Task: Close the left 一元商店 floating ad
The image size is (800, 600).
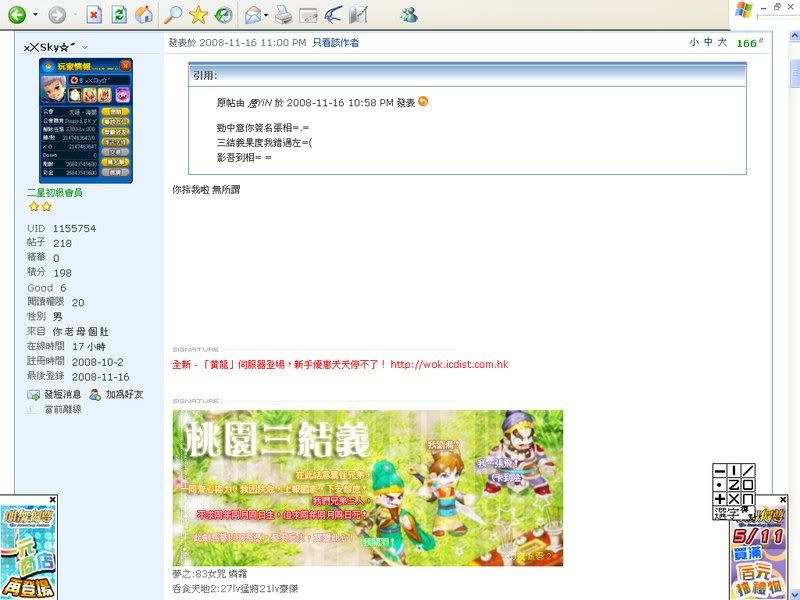Action: pos(53,499)
